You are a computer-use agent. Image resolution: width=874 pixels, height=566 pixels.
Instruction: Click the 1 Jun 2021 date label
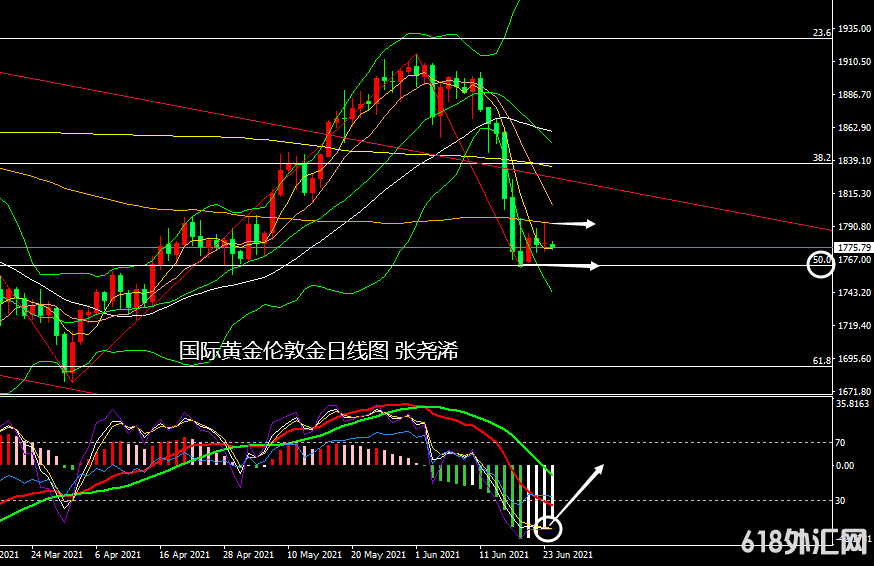click(436, 553)
